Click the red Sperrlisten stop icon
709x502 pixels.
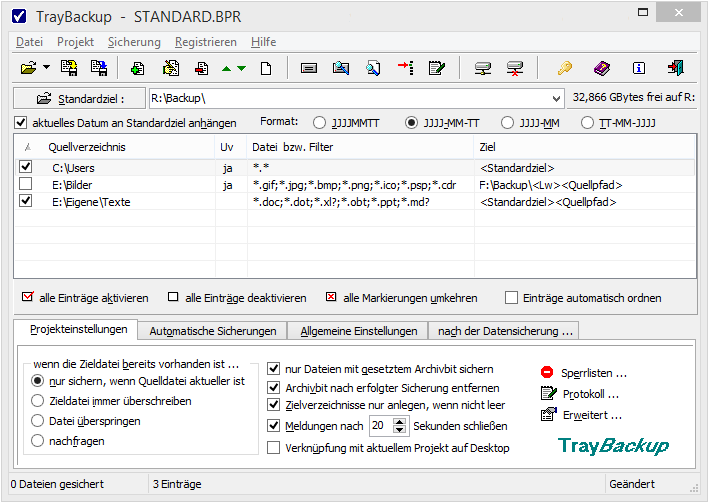pyautogui.click(x=547, y=372)
